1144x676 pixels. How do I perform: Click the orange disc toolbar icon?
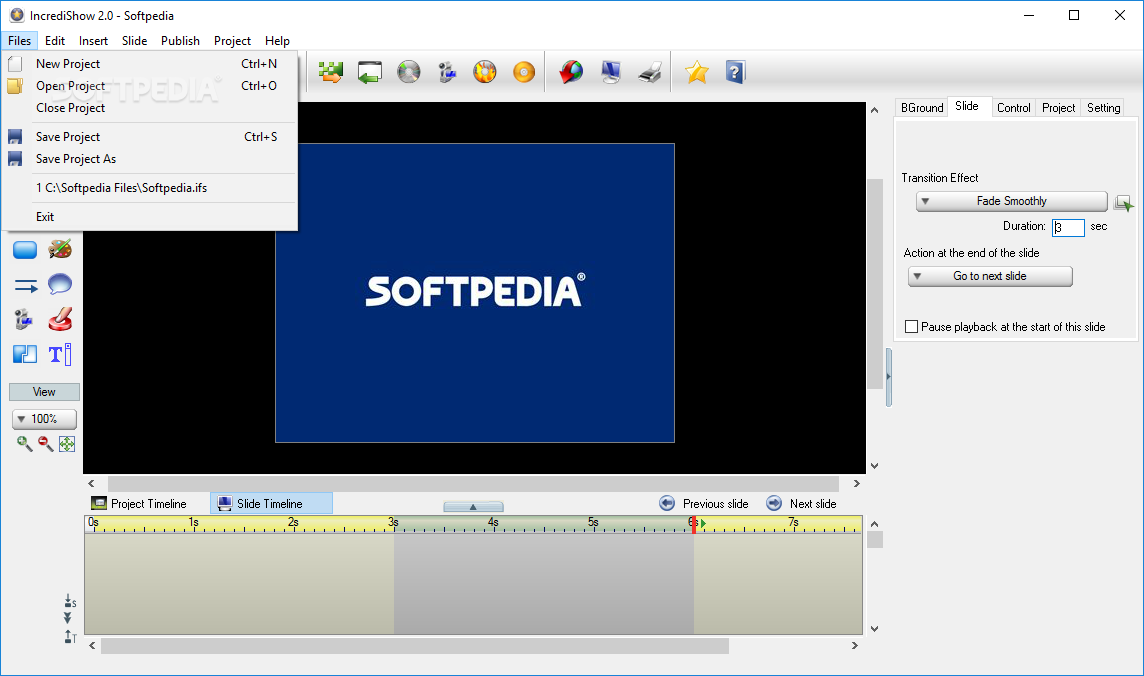point(524,72)
